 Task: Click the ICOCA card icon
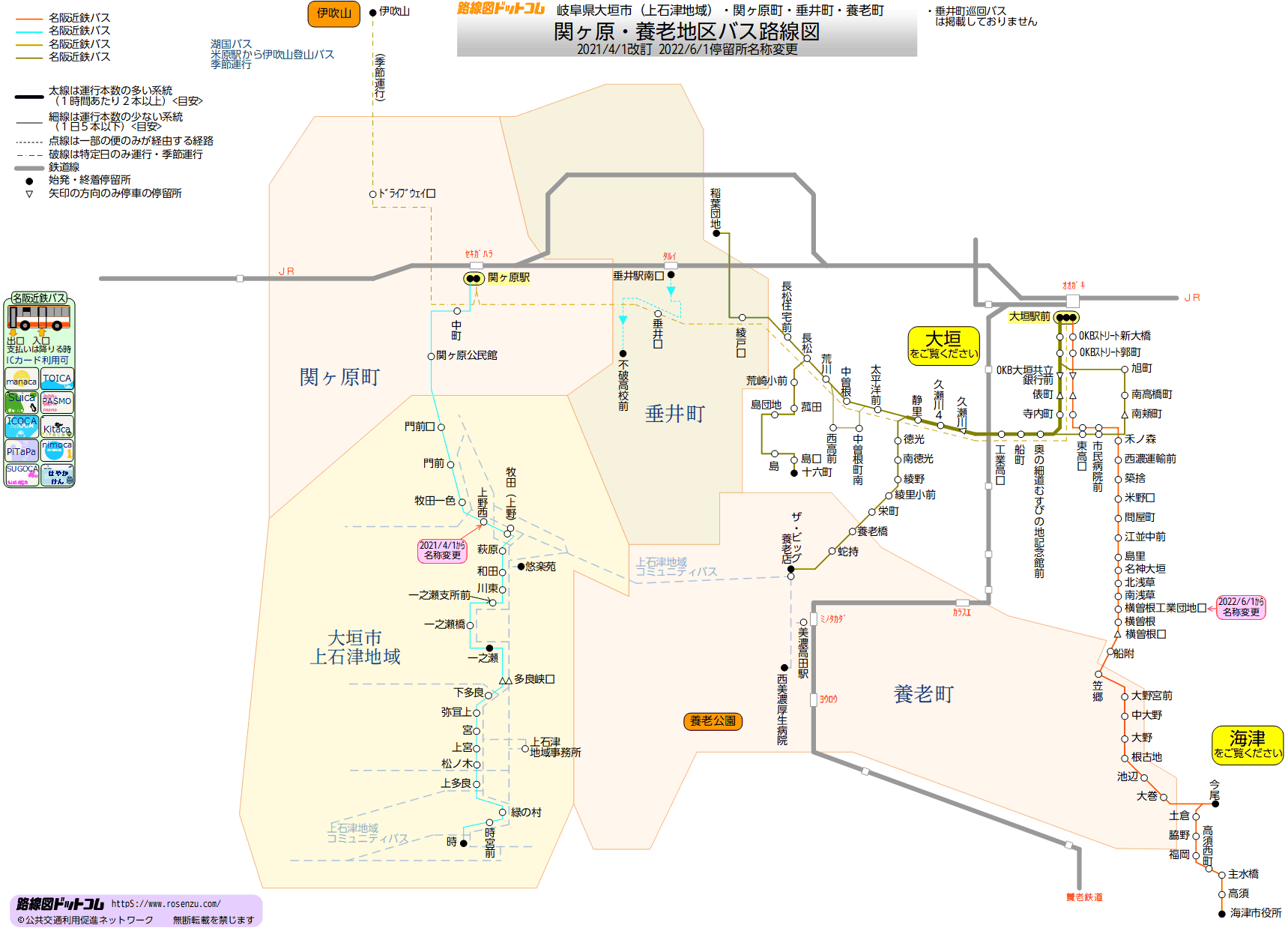pos(22,427)
